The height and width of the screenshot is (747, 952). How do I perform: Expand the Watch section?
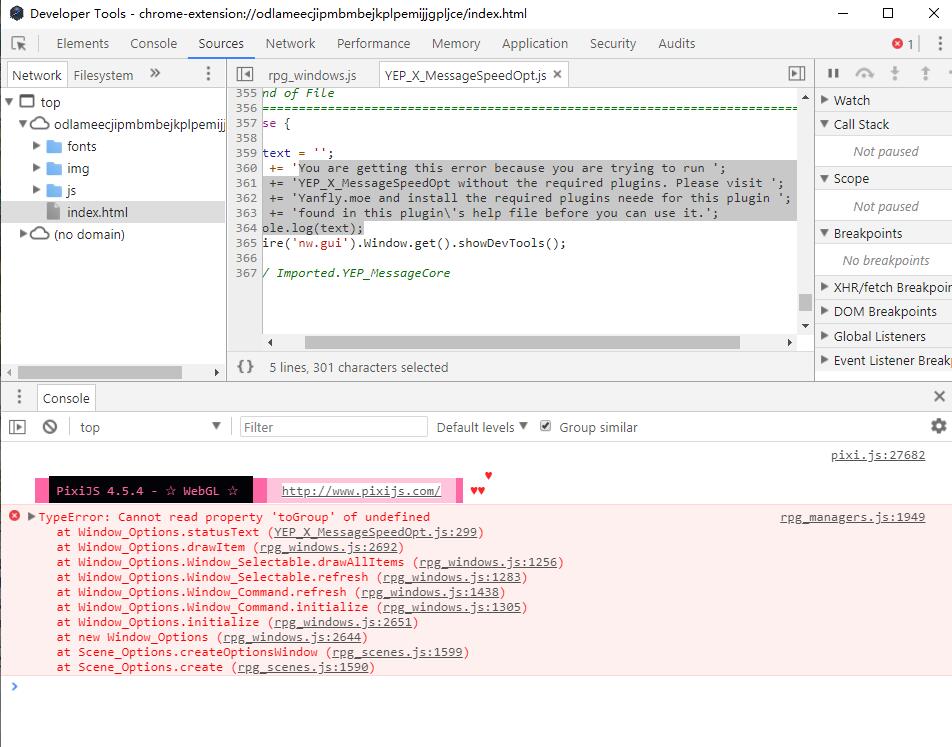point(824,100)
